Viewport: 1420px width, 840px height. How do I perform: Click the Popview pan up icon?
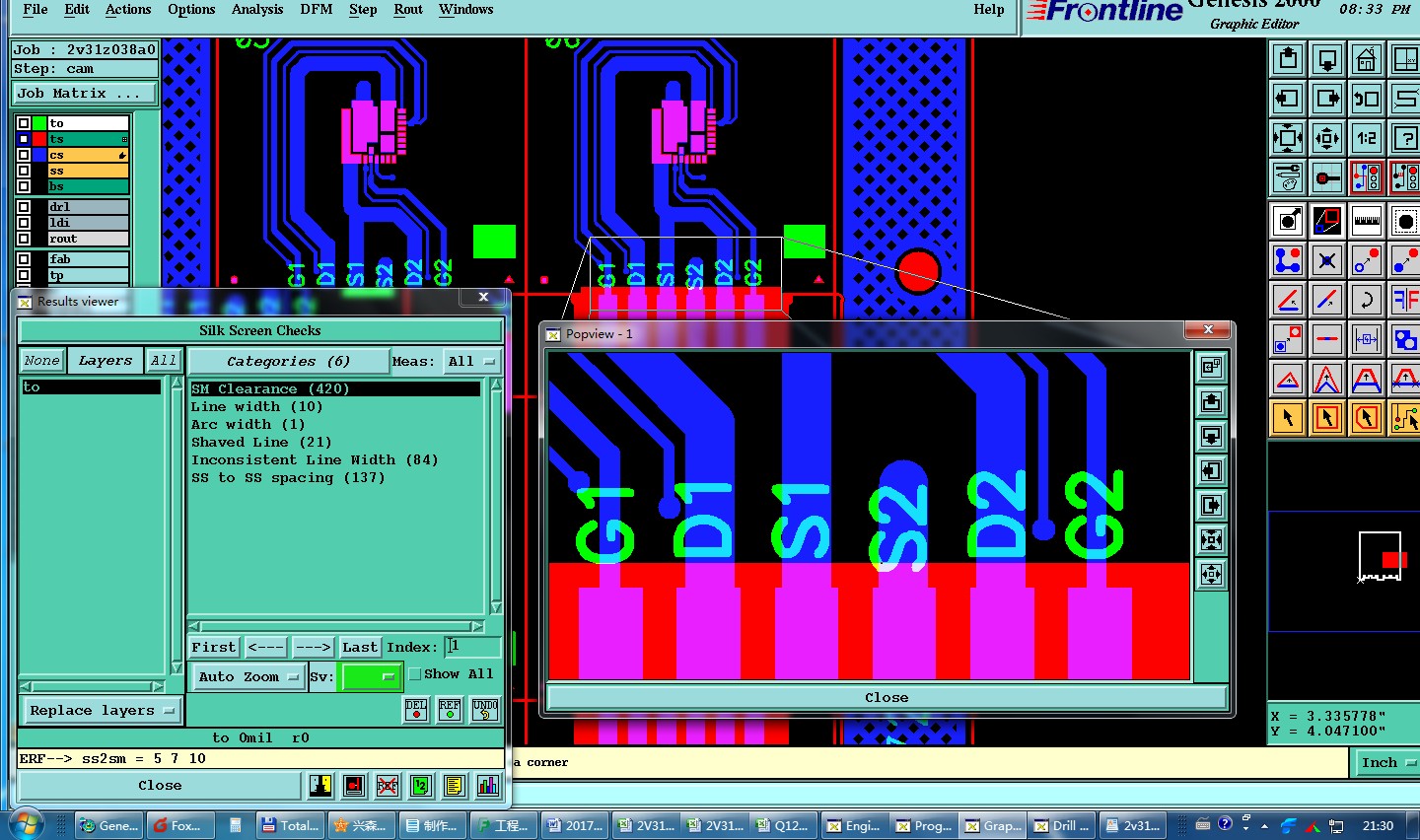pyautogui.click(x=1212, y=401)
